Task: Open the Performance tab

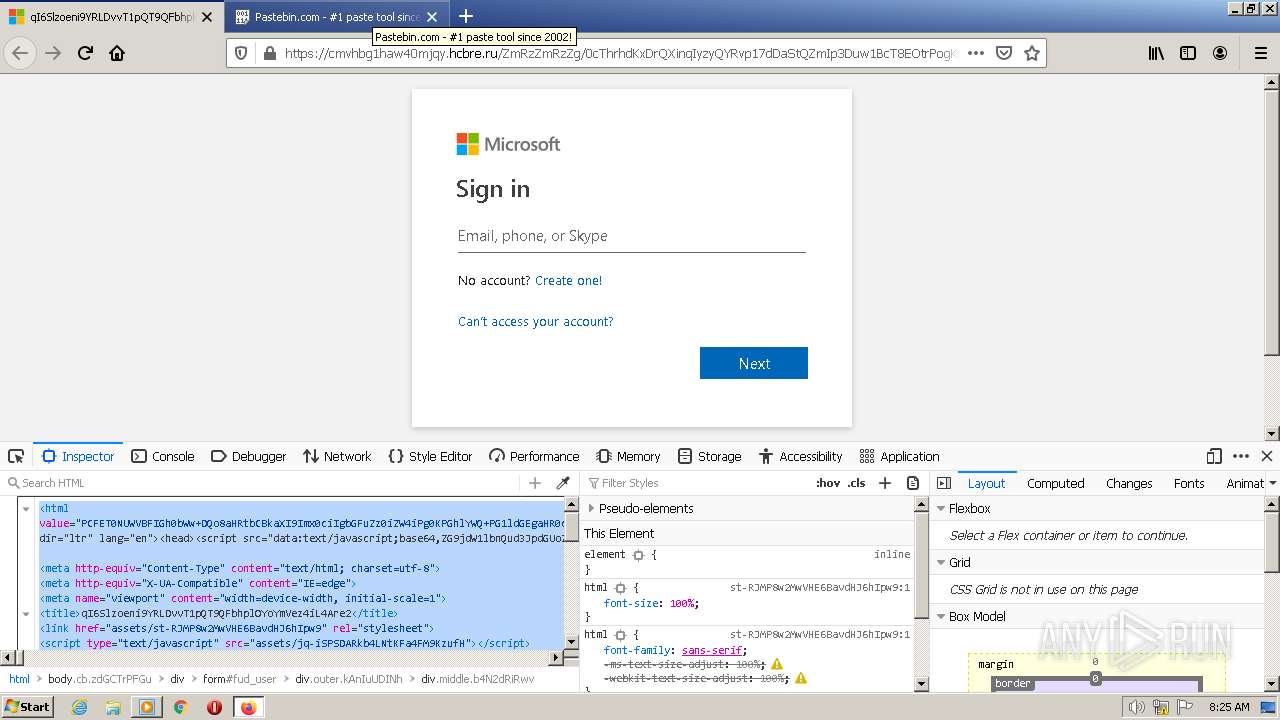Action: coord(534,456)
